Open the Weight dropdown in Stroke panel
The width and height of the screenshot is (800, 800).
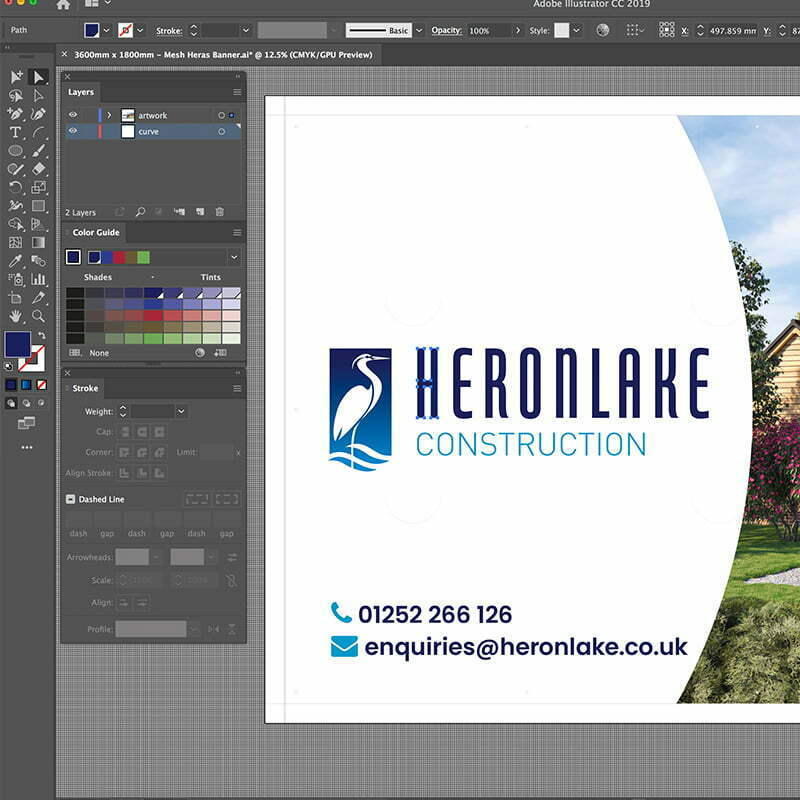coord(181,411)
